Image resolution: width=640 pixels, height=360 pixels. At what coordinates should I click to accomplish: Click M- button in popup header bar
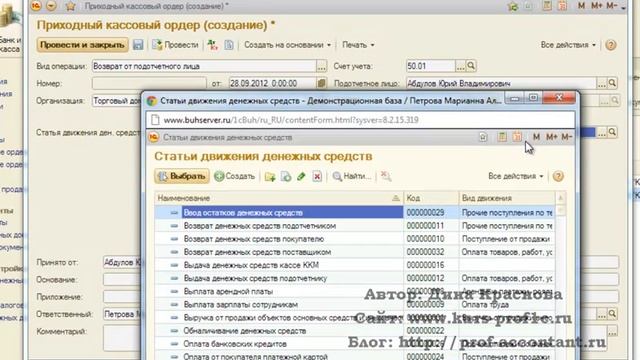click(x=567, y=137)
